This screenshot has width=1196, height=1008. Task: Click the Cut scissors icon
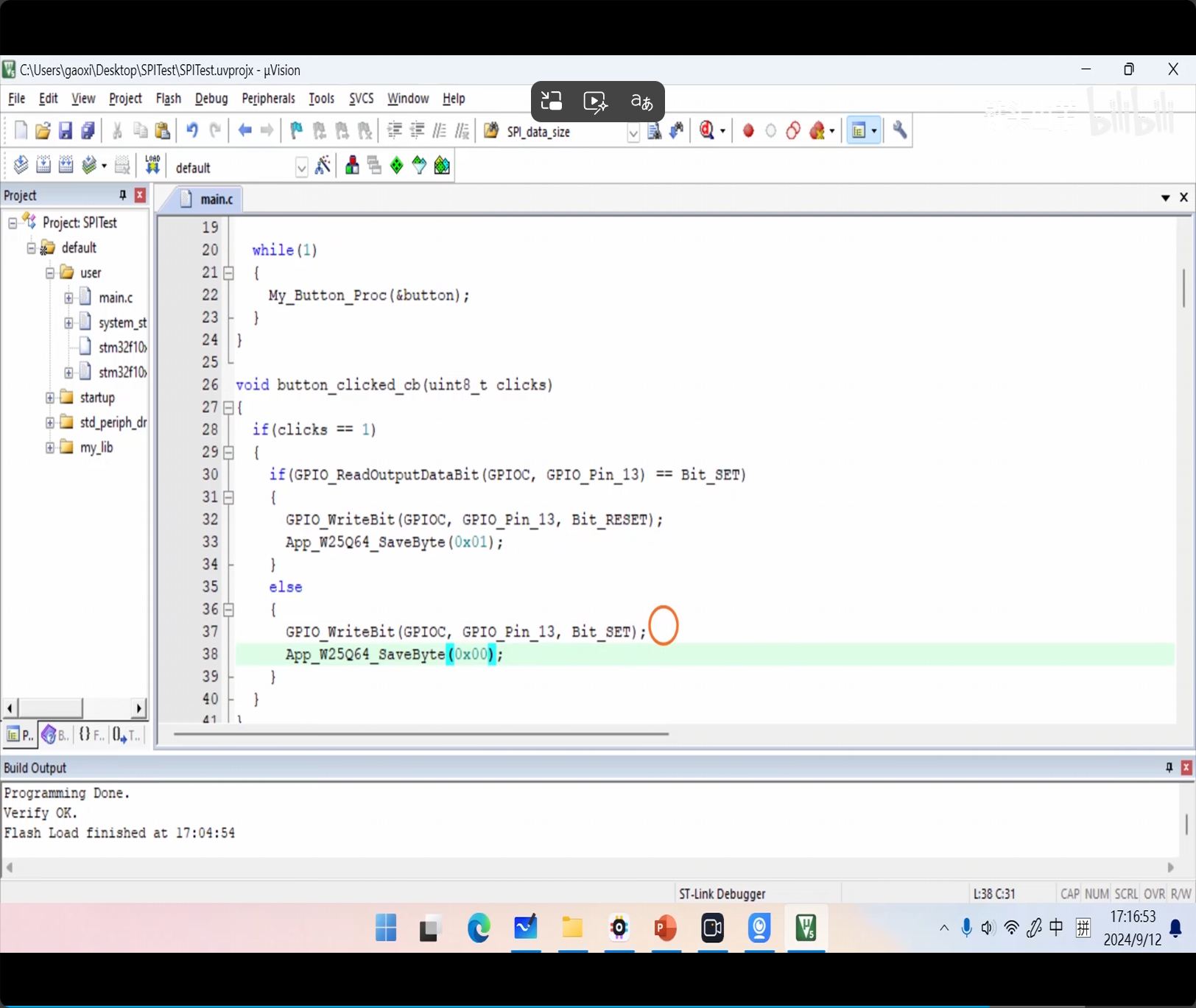tap(117, 131)
